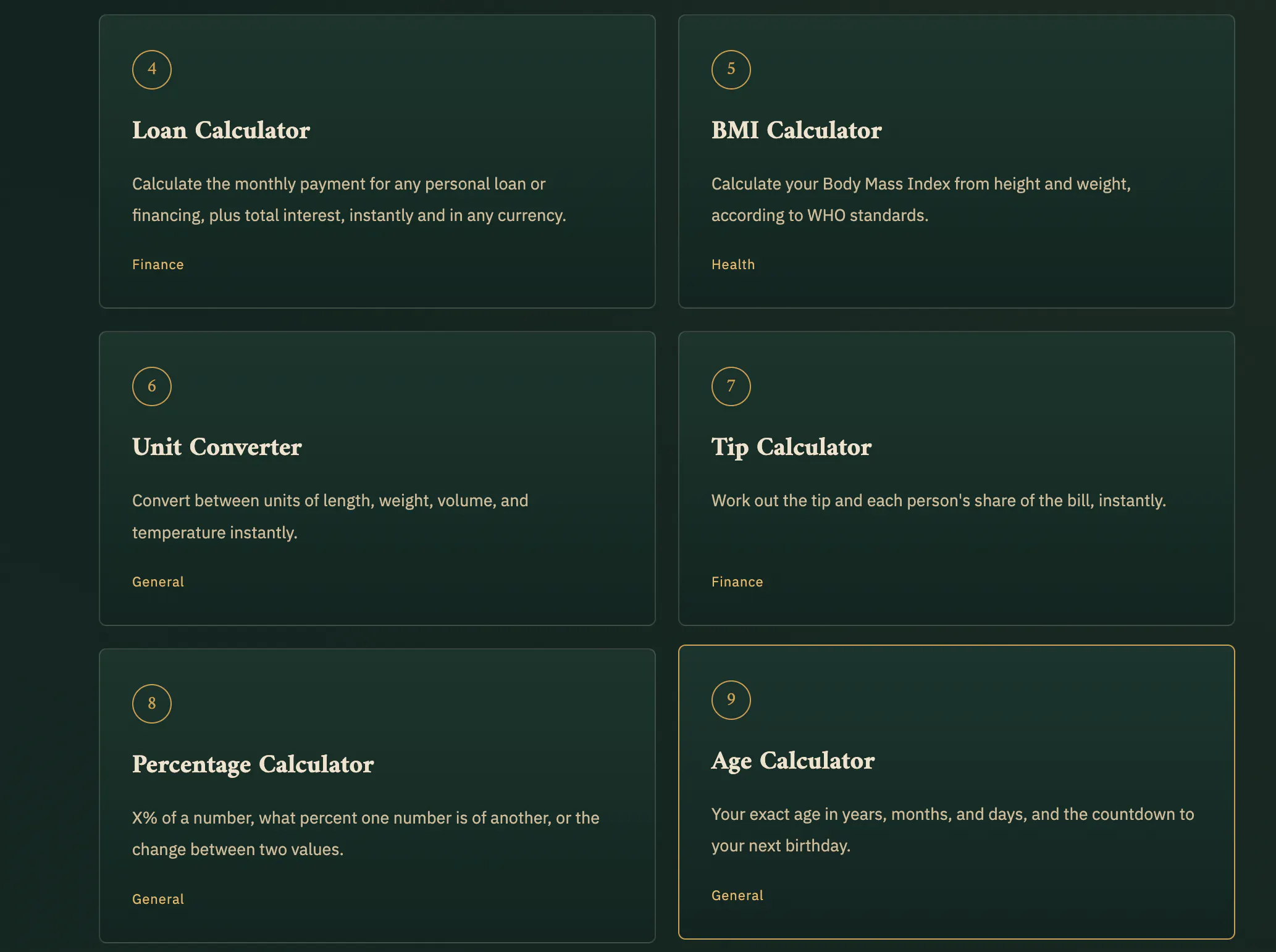The width and height of the screenshot is (1276, 952).
Task: Open the Loan Calculator title
Action: [x=221, y=130]
